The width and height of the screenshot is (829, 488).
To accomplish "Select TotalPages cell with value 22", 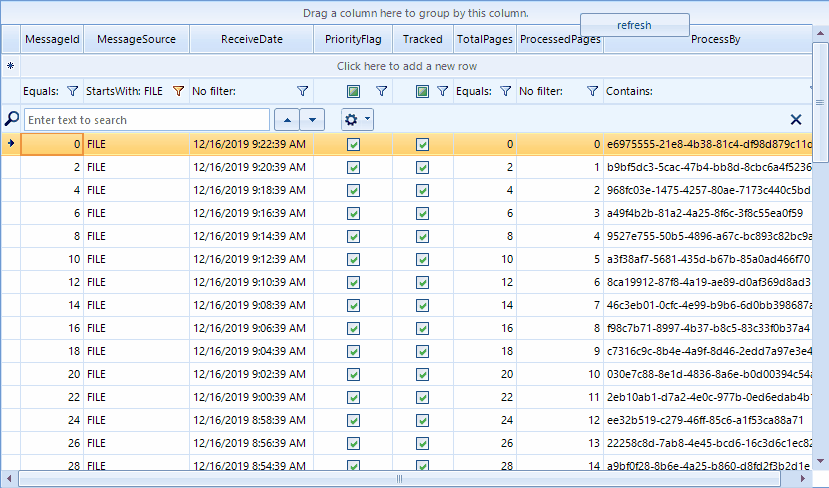I will point(485,397).
